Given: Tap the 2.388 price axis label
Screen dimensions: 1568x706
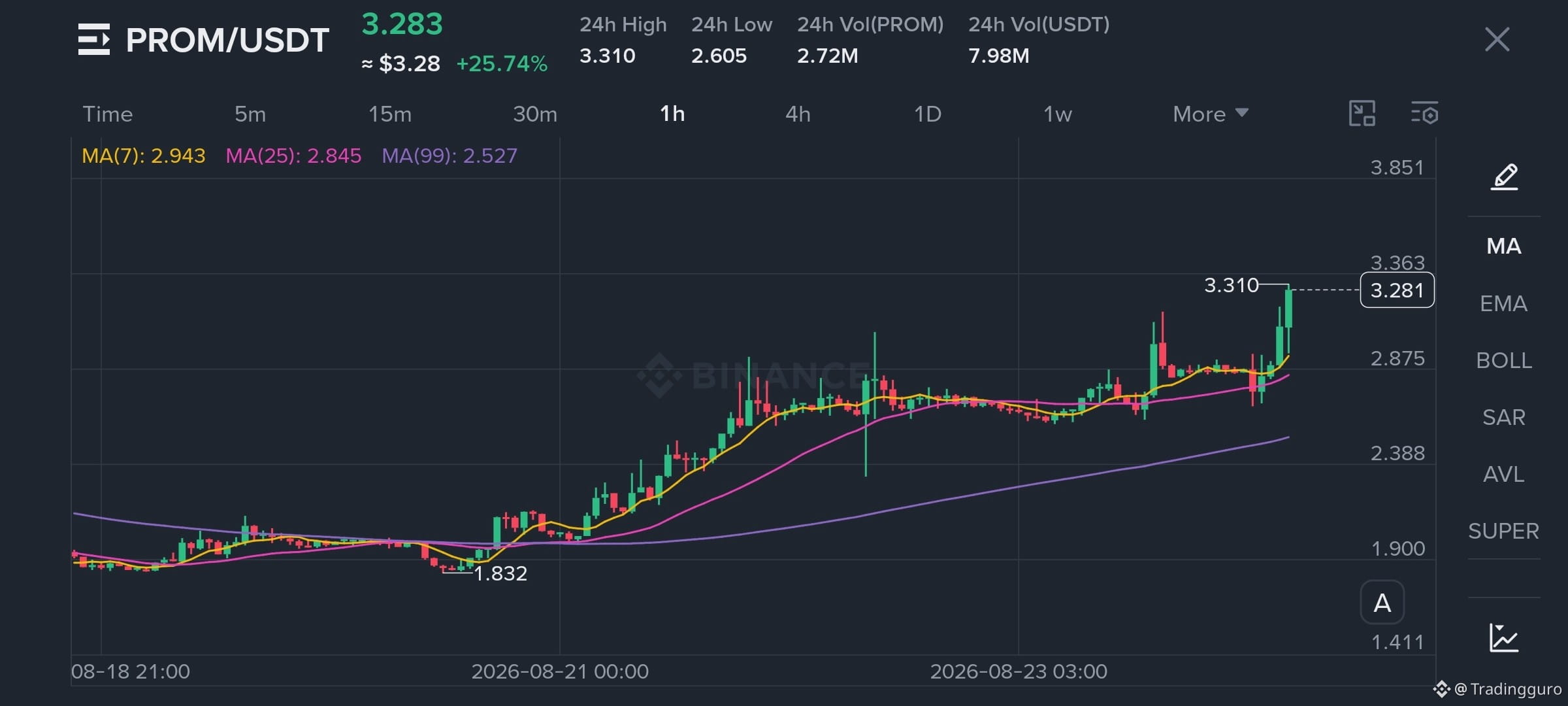Looking at the screenshot, I should [1397, 453].
